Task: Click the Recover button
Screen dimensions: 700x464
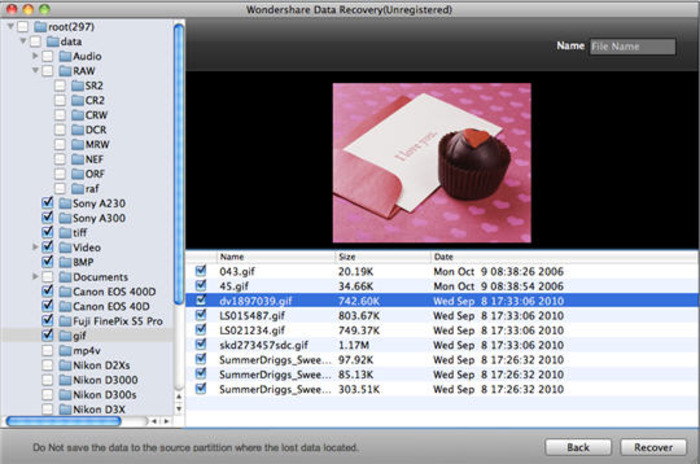Action: click(x=652, y=447)
